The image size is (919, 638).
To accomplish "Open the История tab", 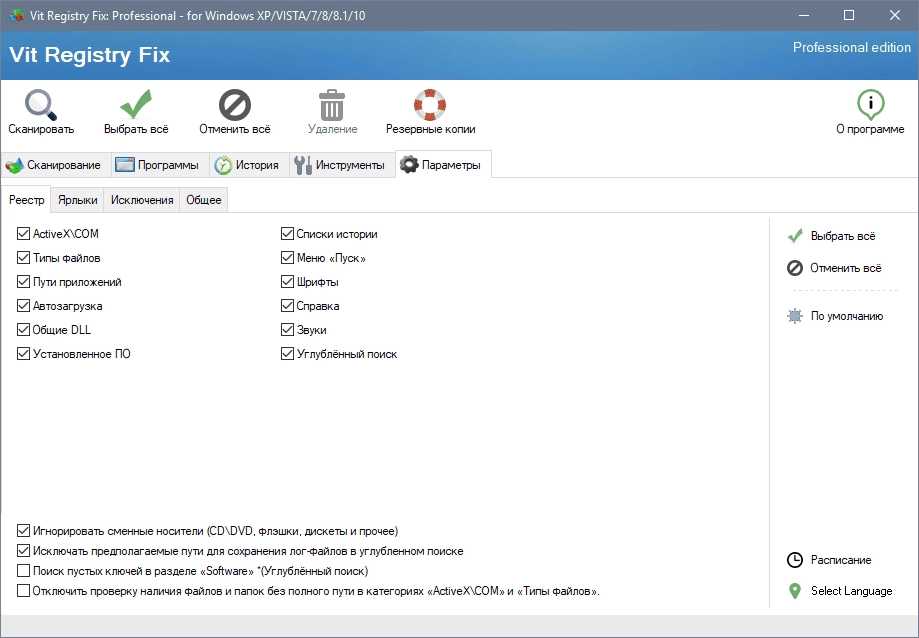I will [249, 165].
